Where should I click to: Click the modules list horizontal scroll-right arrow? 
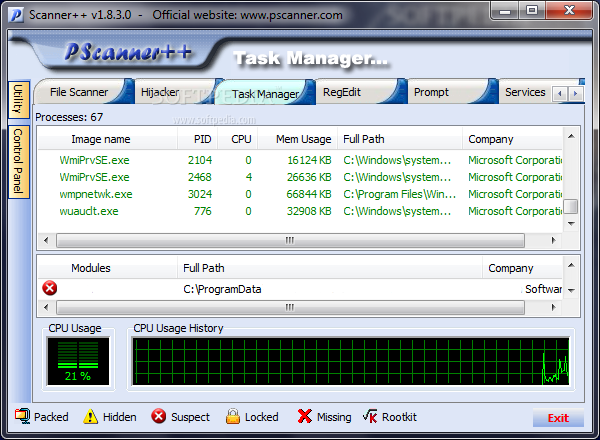pyautogui.click(x=553, y=307)
